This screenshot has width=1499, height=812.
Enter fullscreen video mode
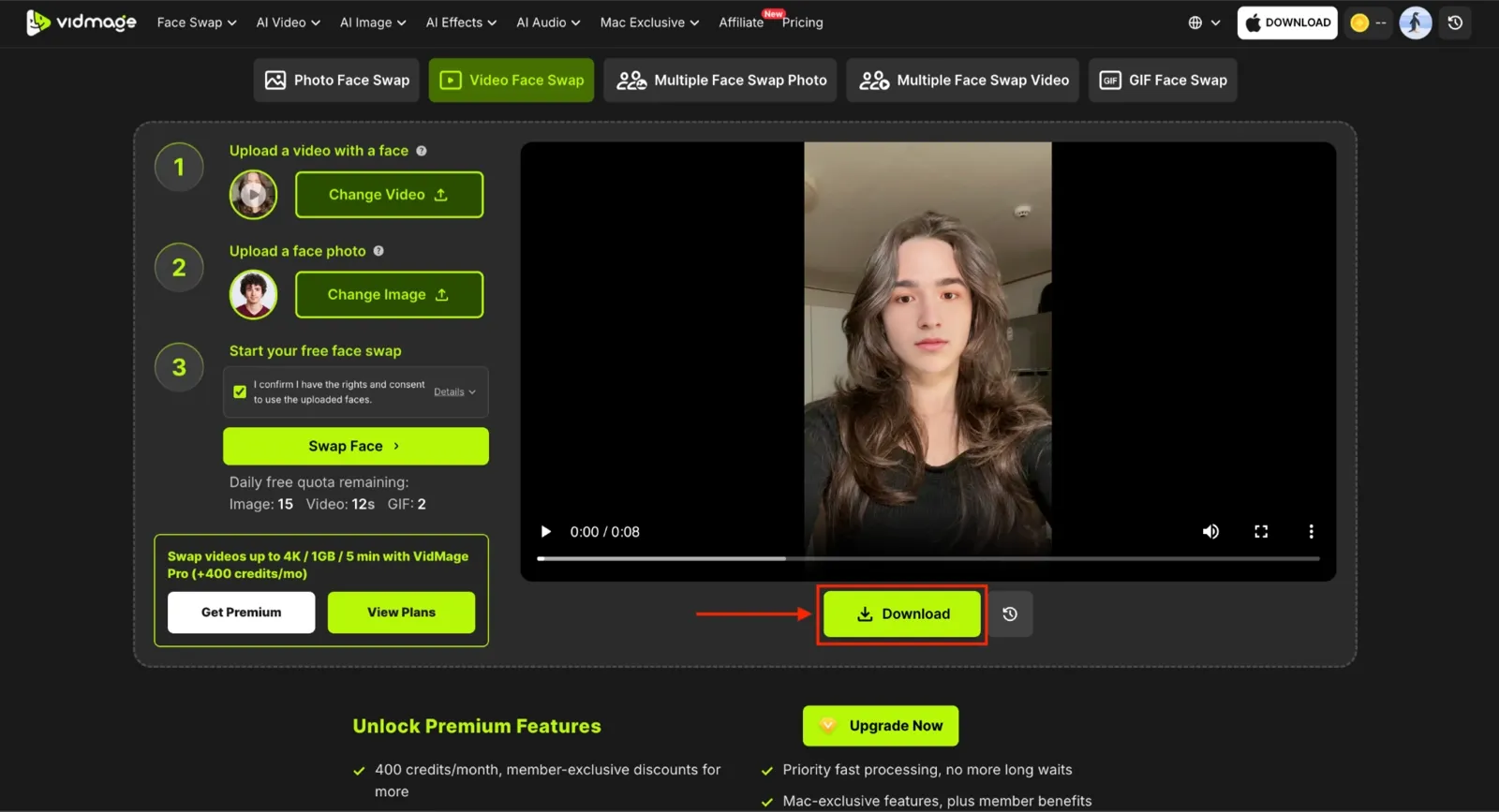click(1261, 532)
